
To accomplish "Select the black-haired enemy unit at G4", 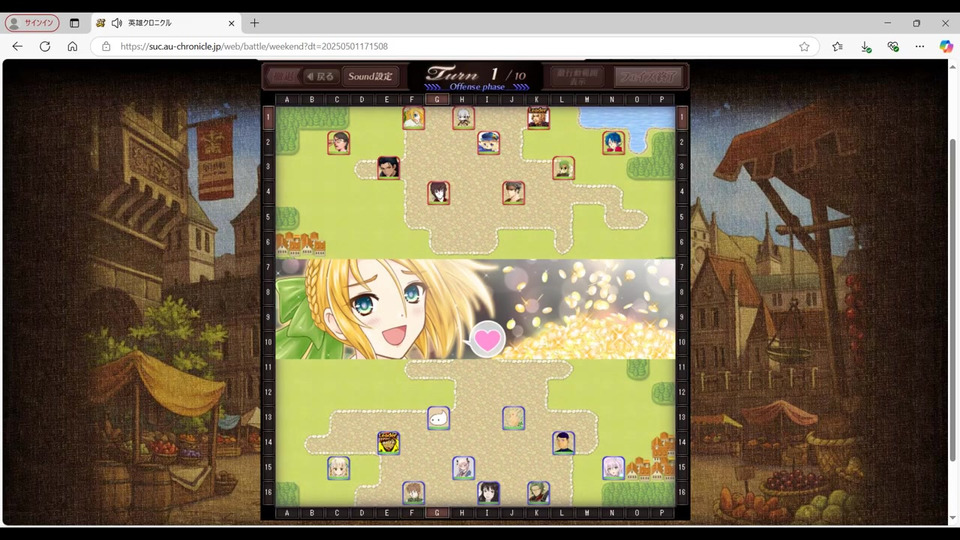I will click(438, 193).
